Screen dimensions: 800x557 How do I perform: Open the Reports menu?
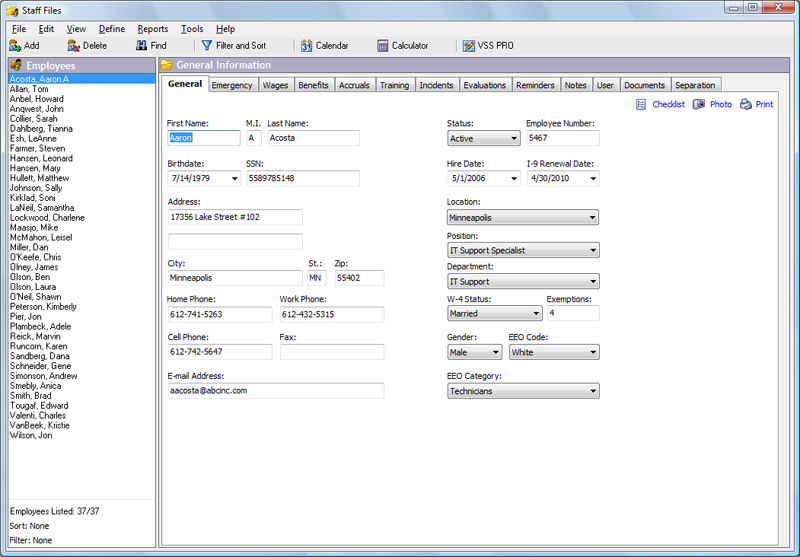pyautogui.click(x=153, y=29)
